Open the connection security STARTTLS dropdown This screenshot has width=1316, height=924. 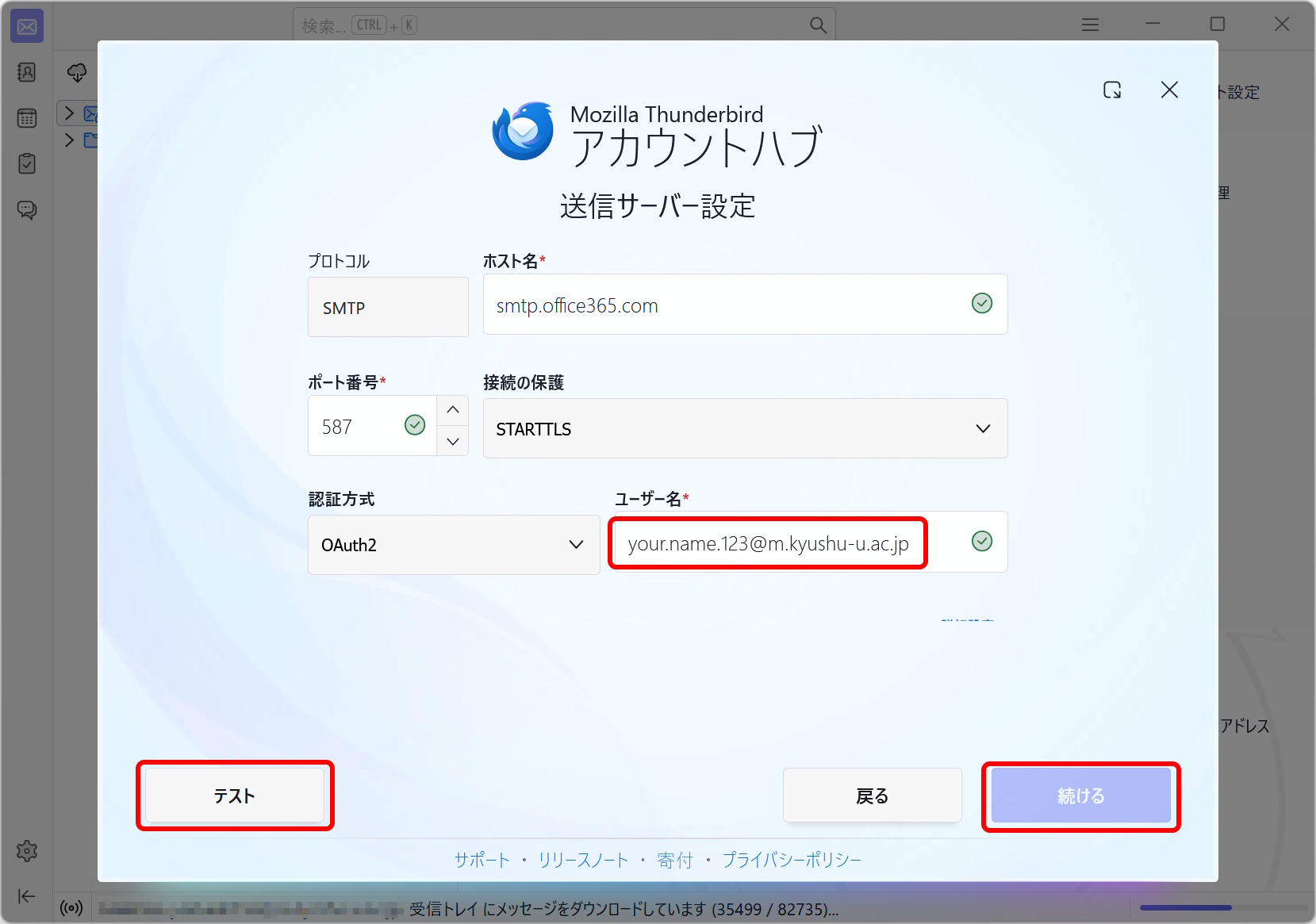(x=746, y=428)
